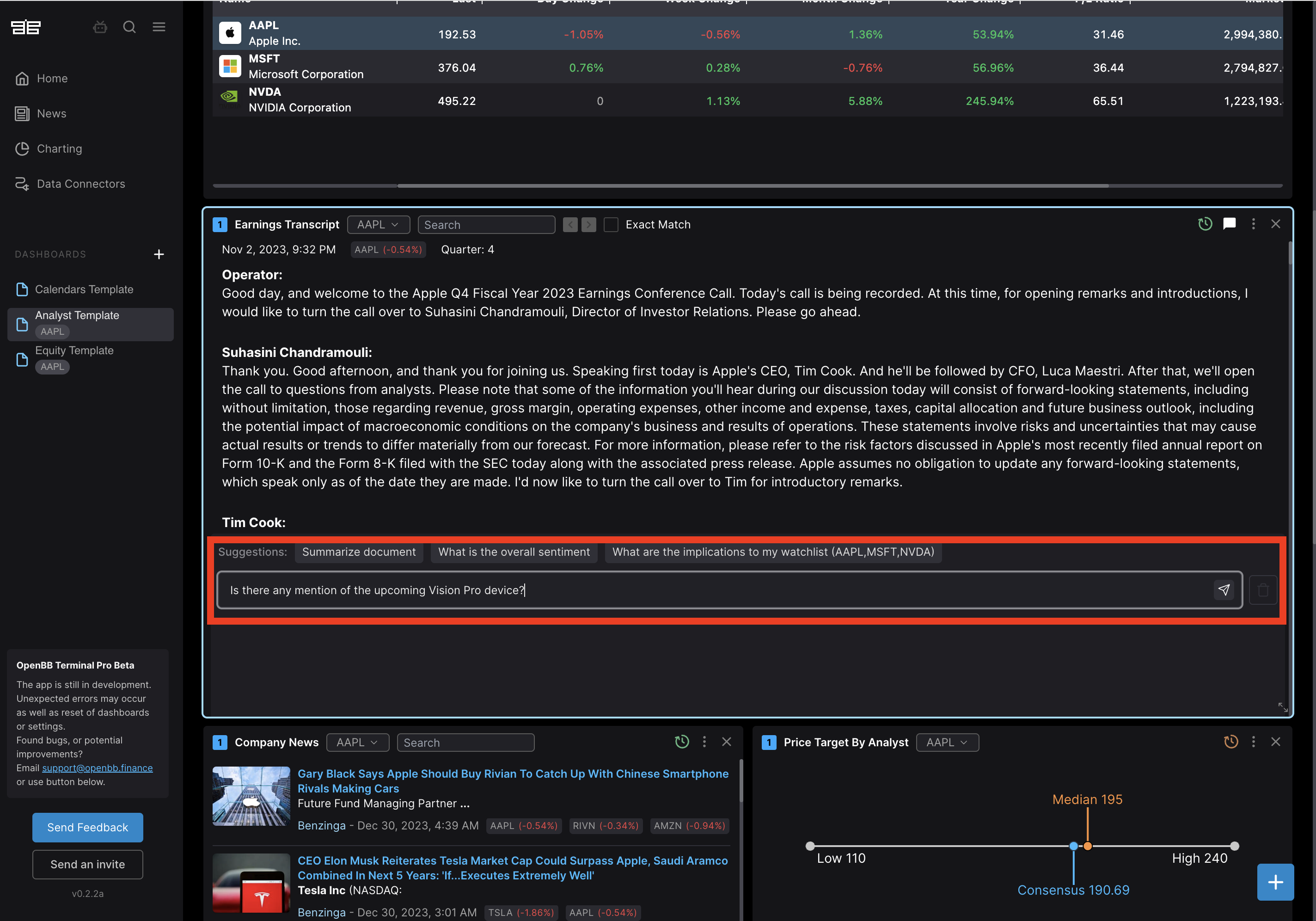The height and width of the screenshot is (921, 1316).
Task: Click resize handle of Earnings Transcript widget
Action: point(1283,707)
